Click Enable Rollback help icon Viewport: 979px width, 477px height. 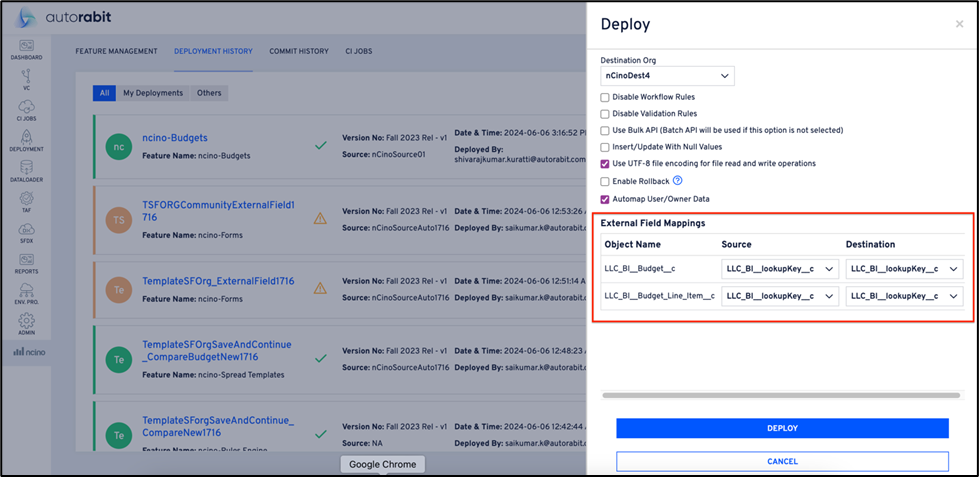point(677,181)
